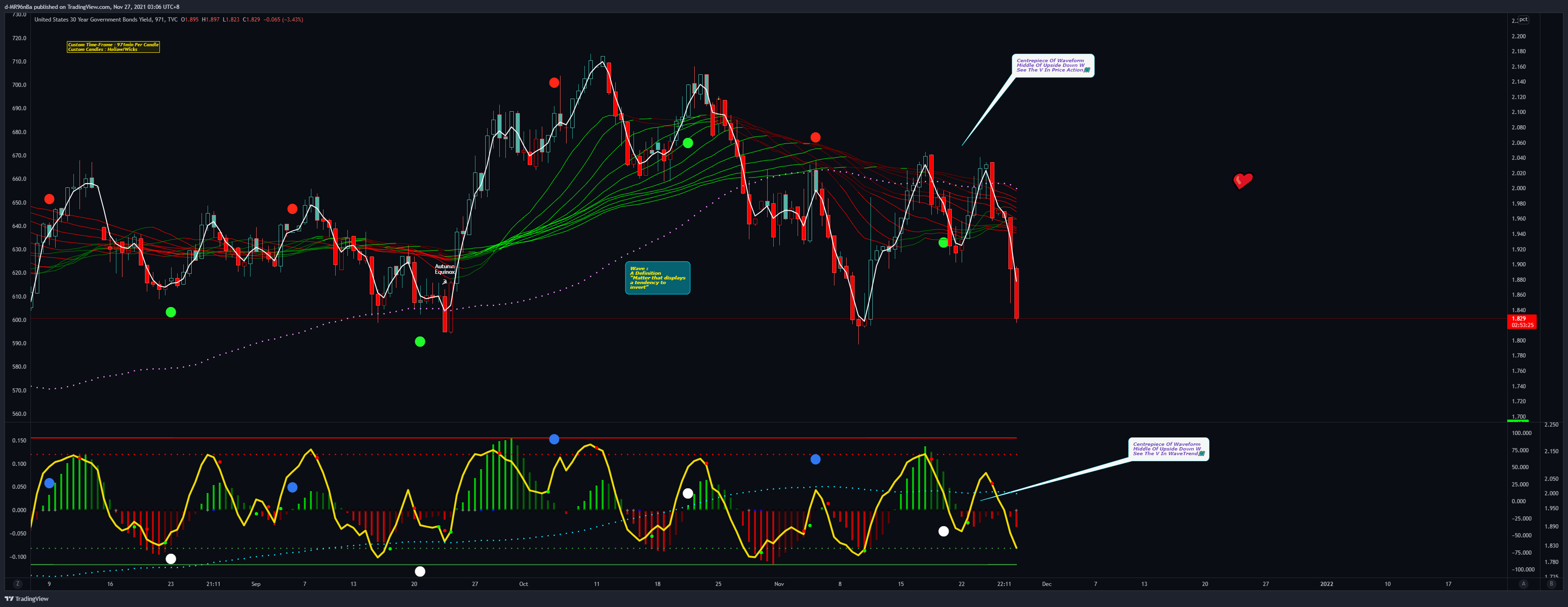Click the TradingView logo in the footer
This screenshot has height=607, width=1568.
coord(27,599)
